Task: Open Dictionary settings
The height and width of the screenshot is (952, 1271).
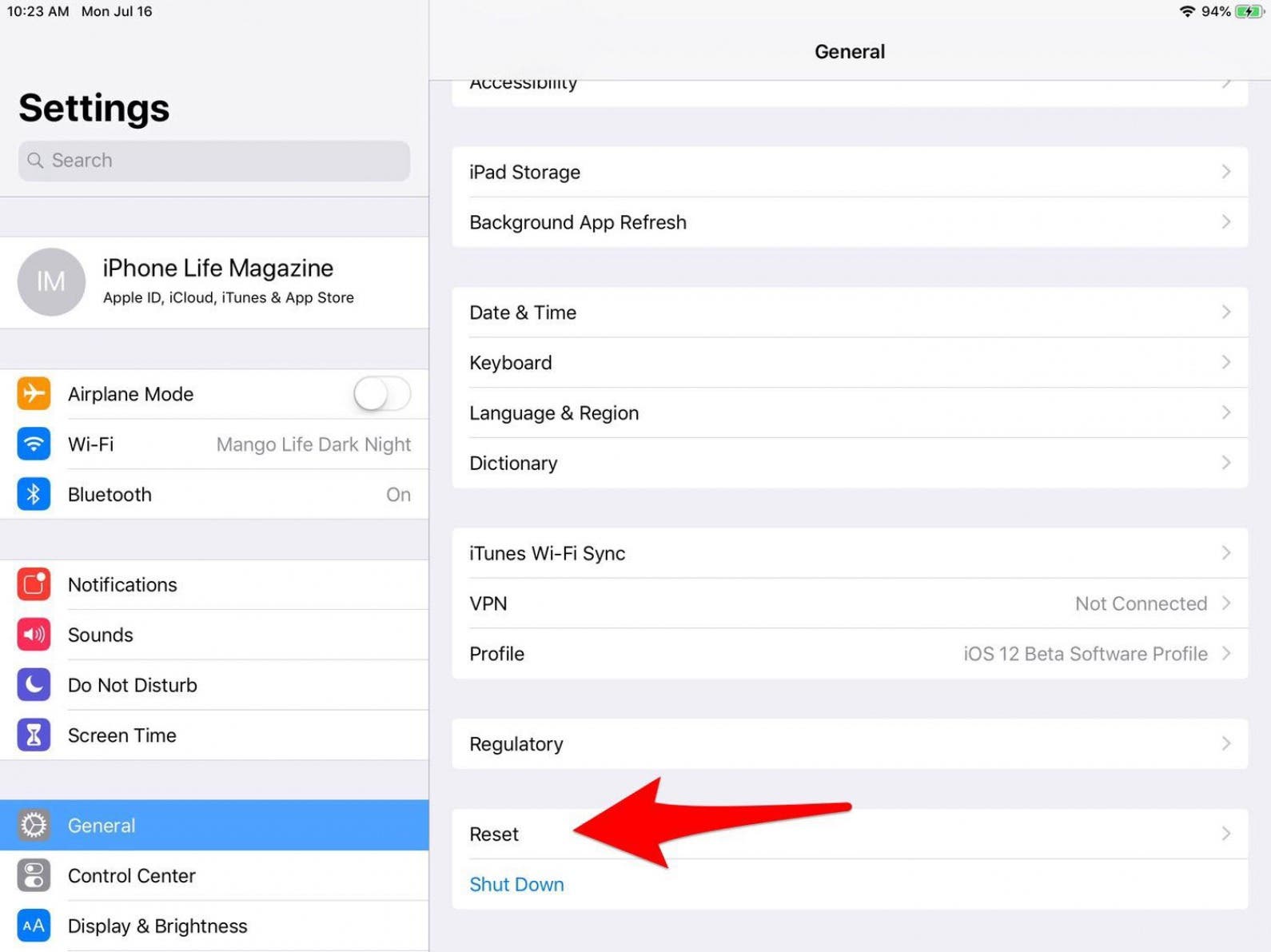Action: pos(850,463)
